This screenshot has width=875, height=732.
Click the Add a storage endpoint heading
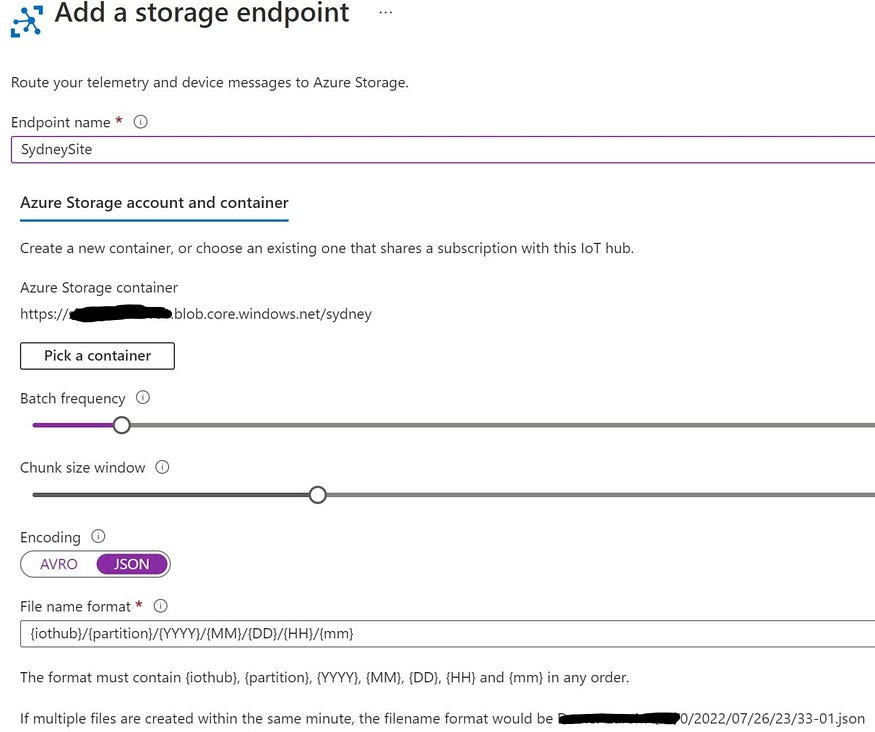[x=202, y=13]
